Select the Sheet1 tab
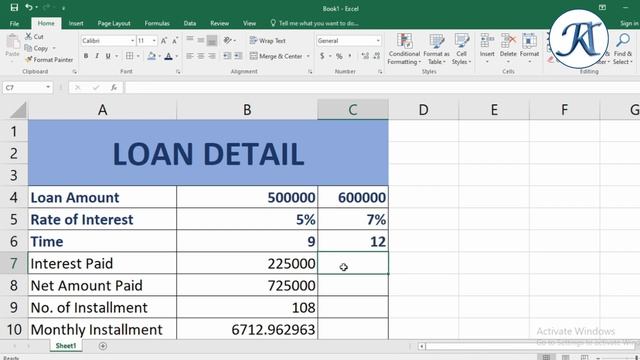 click(x=66, y=346)
